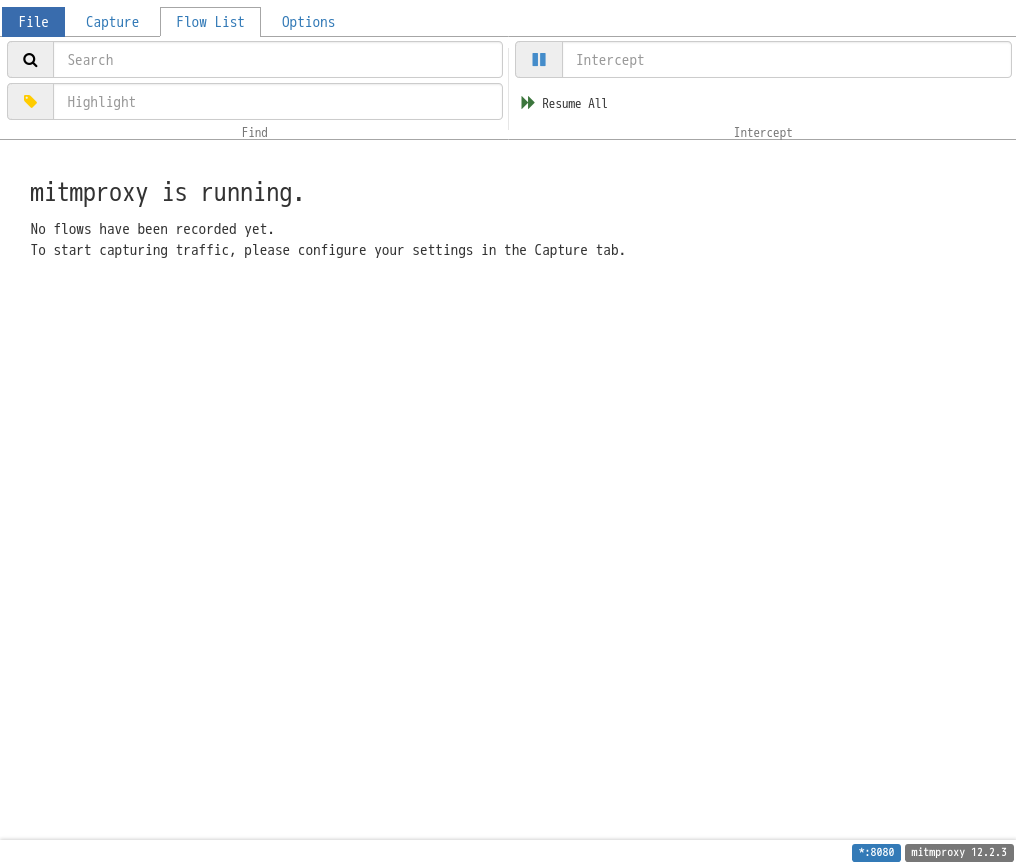This screenshot has height=866, width=1016.
Task: Click the 'mitmproxy is running.' heading
Action: 167,192
